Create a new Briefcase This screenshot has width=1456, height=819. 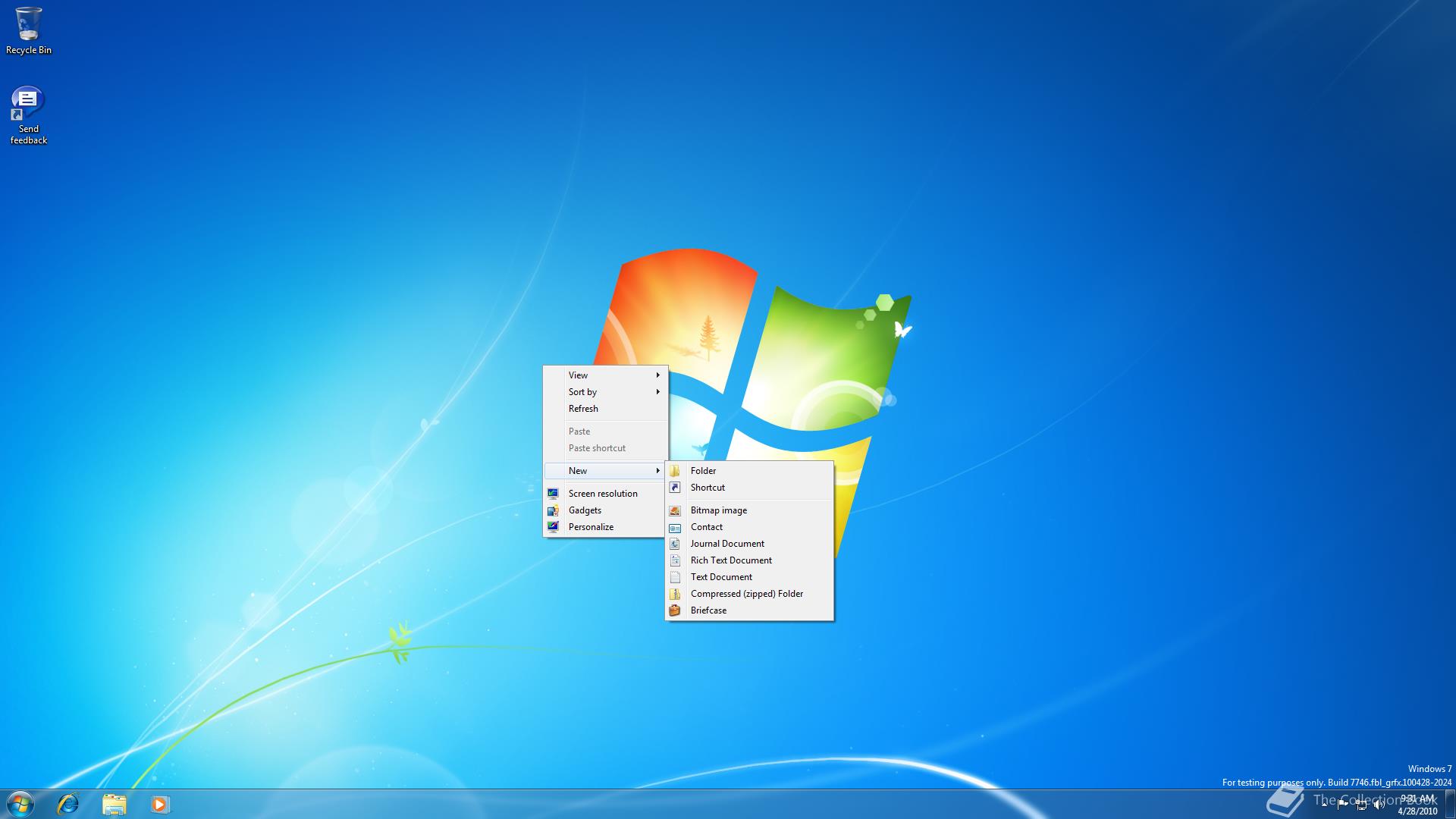click(x=749, y=610)
